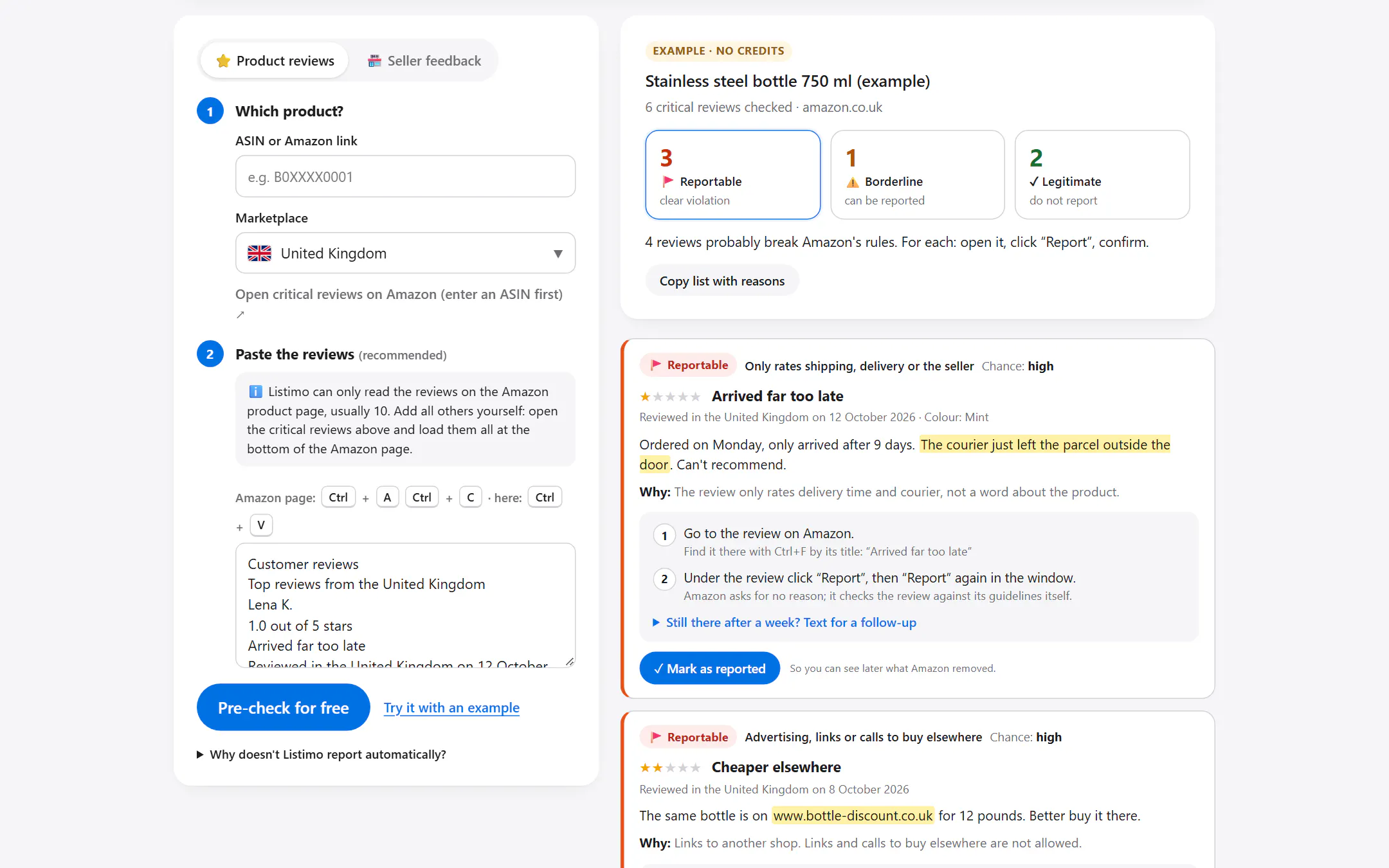Screen dimensions: 1389x868
Task: Click the review title Cheaper elsewhere
Action: click(776, 767)
